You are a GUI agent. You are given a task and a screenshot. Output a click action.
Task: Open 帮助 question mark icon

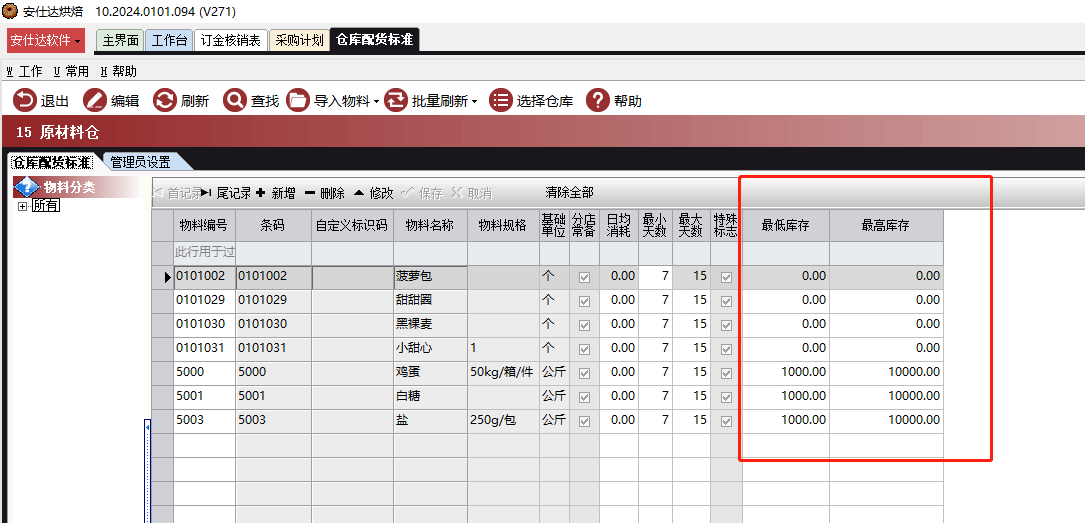click(x=597, y=101)
